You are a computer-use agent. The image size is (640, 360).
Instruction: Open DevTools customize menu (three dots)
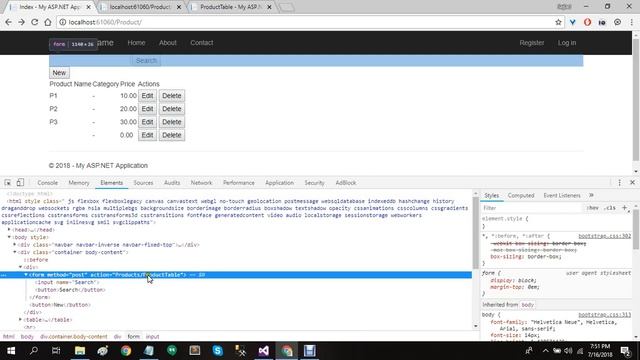click(619, 183)
